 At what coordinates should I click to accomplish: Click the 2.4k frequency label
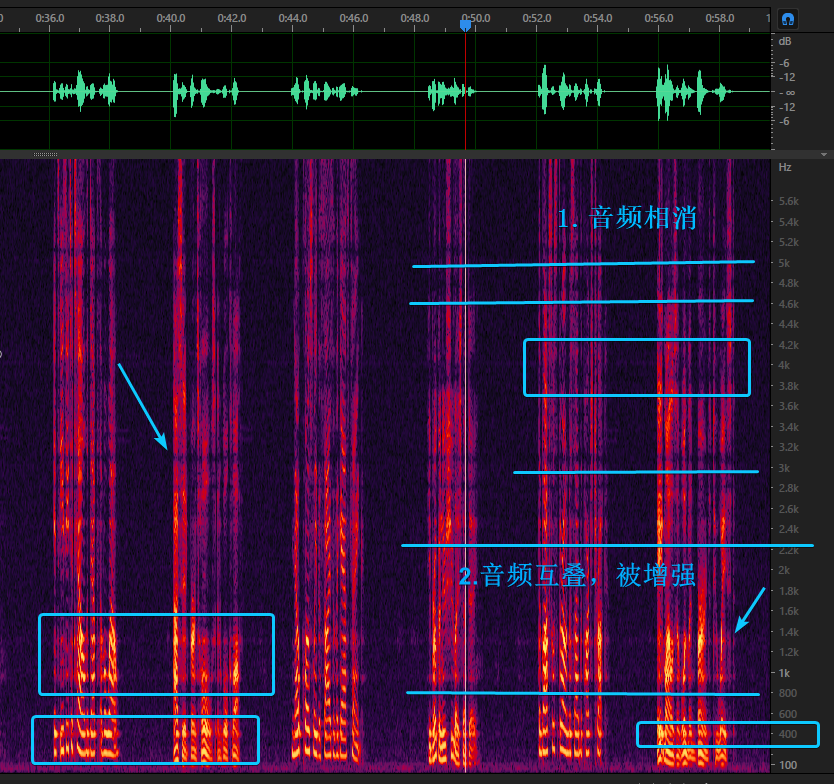(789, 529)
